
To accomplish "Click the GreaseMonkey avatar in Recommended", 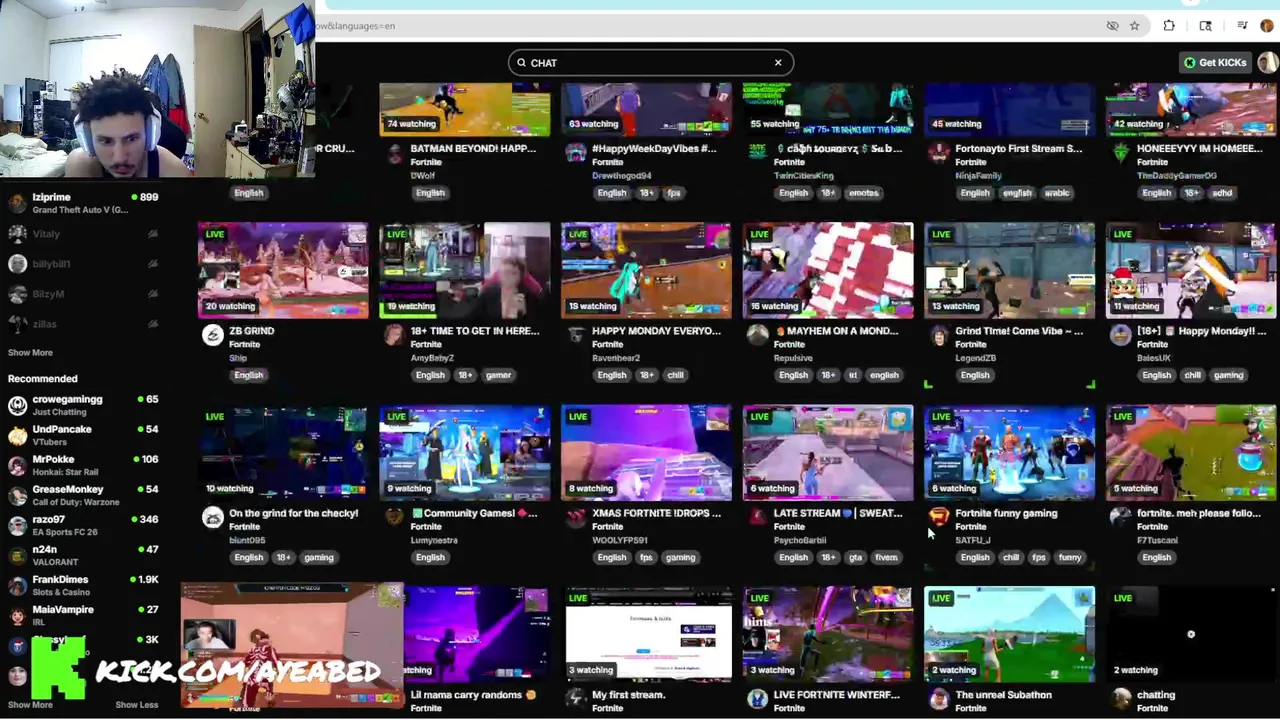I will [x=17, y=495].
